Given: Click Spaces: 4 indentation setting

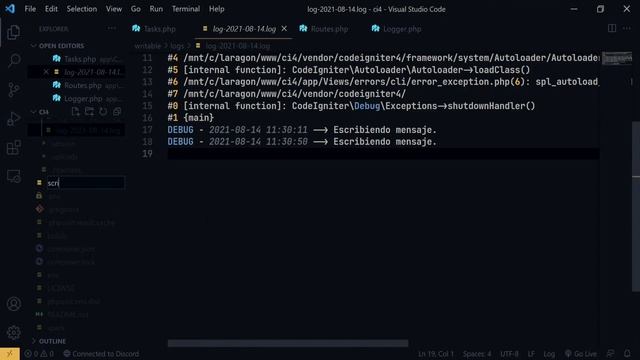Looking at the screenshot, I should tap(477, 354).
